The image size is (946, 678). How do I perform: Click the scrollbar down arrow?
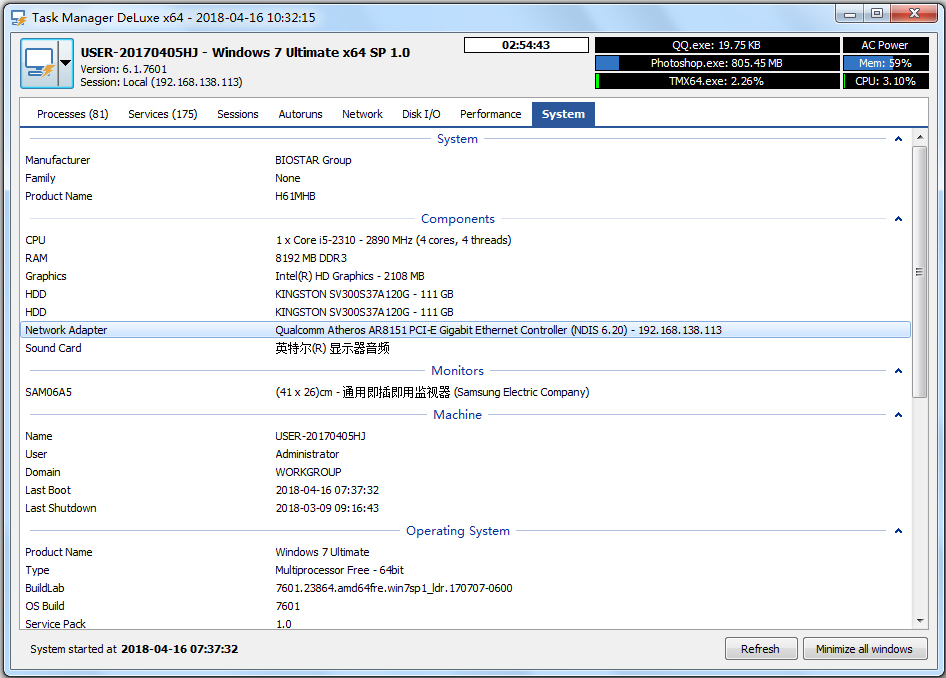click(x=920, y=621)
